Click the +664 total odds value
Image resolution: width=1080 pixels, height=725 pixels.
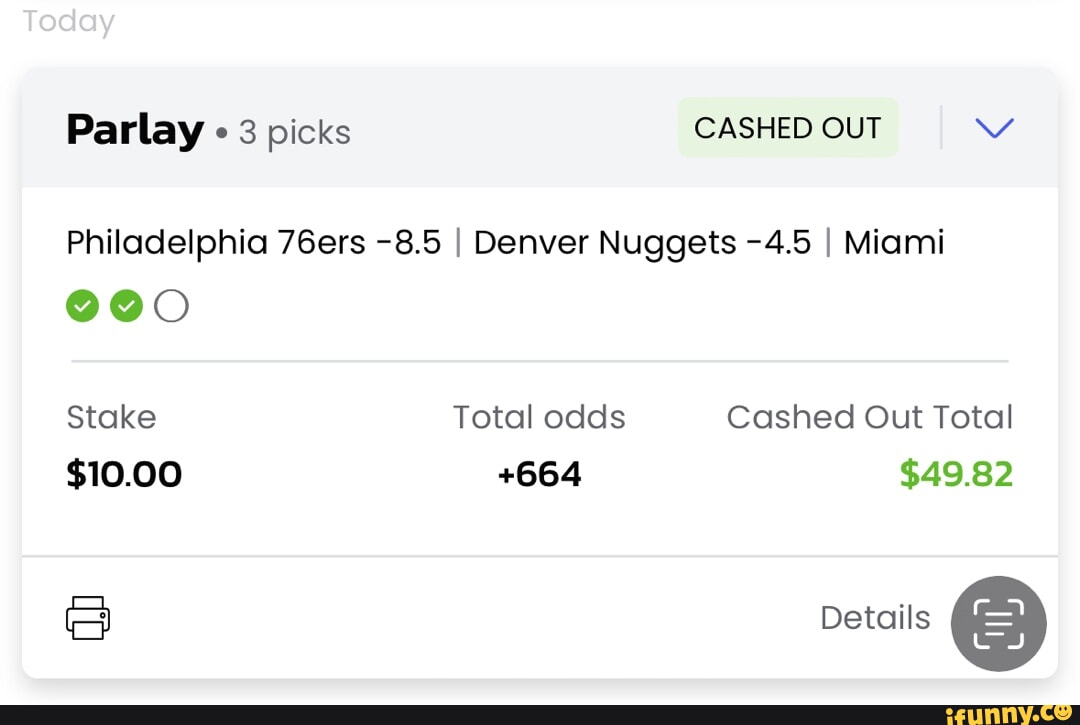(x=539, y=473)
